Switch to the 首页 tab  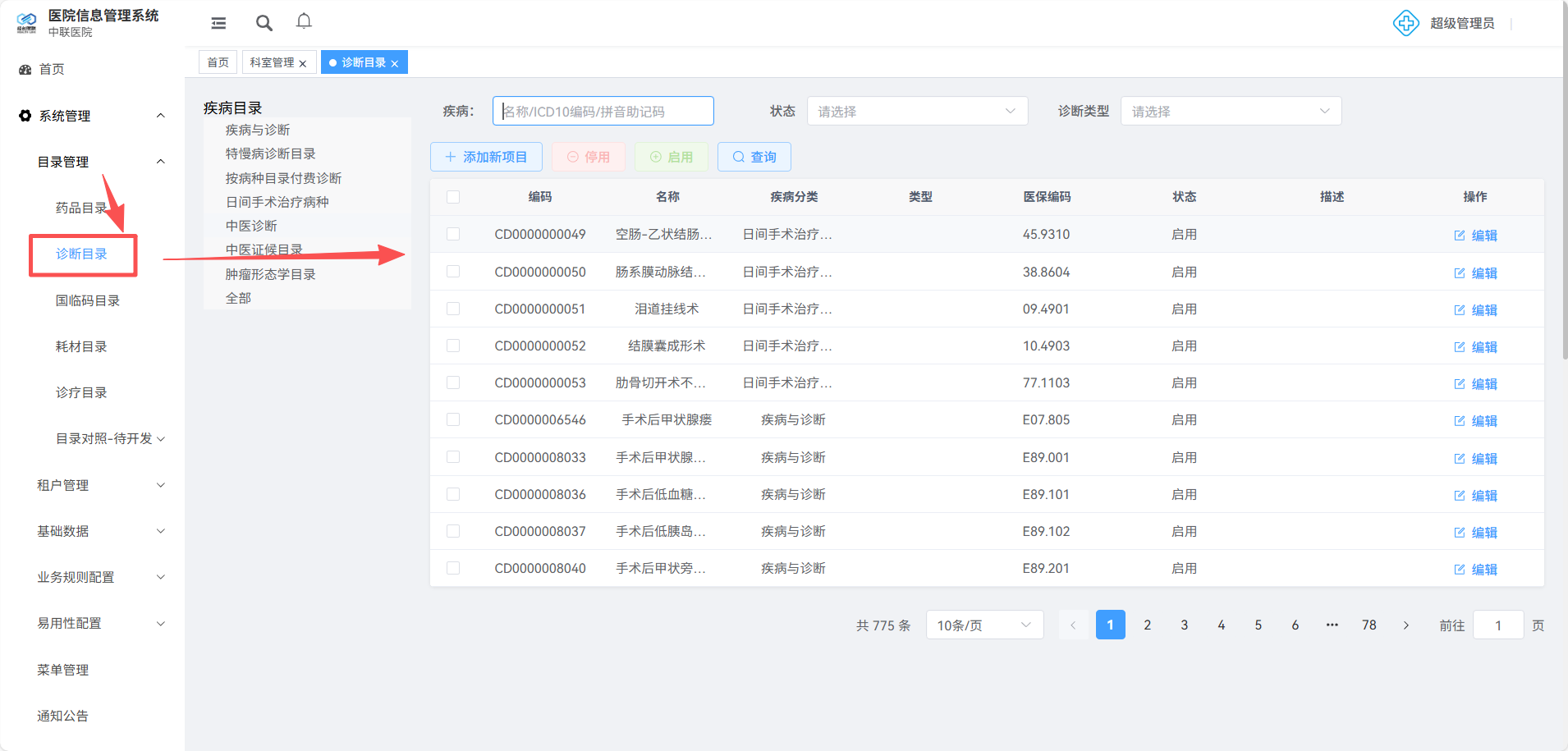(x=218, y=62)
